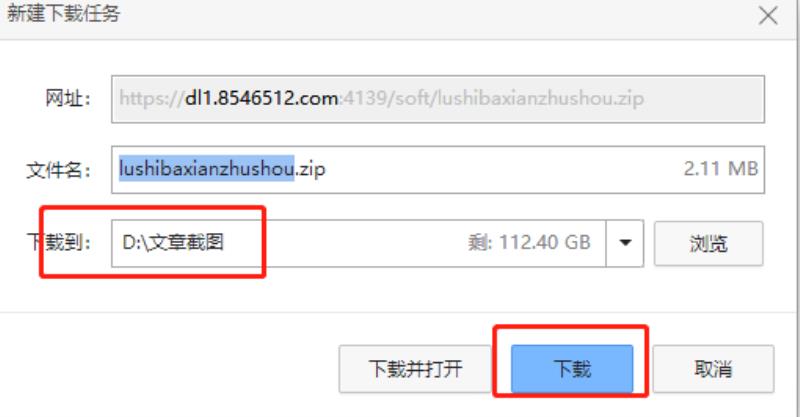
Task: Click lushibaxianzhushou.zip at end of URL
Action: 540,99
